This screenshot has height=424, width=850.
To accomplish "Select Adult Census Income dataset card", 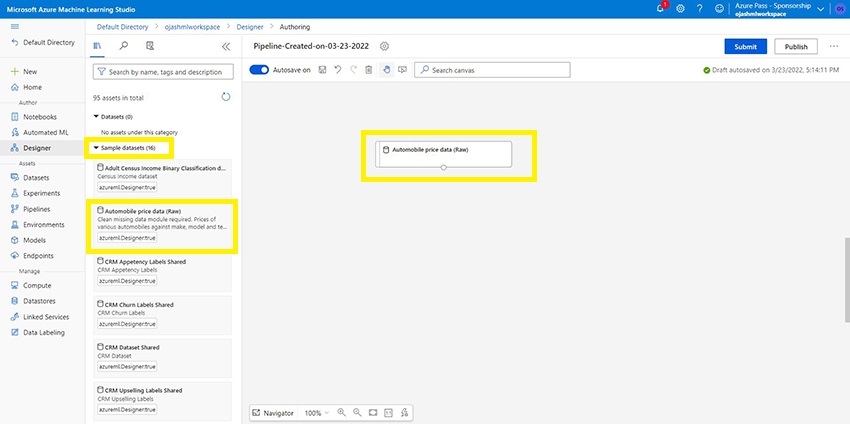I will click(x=162, y=178).
